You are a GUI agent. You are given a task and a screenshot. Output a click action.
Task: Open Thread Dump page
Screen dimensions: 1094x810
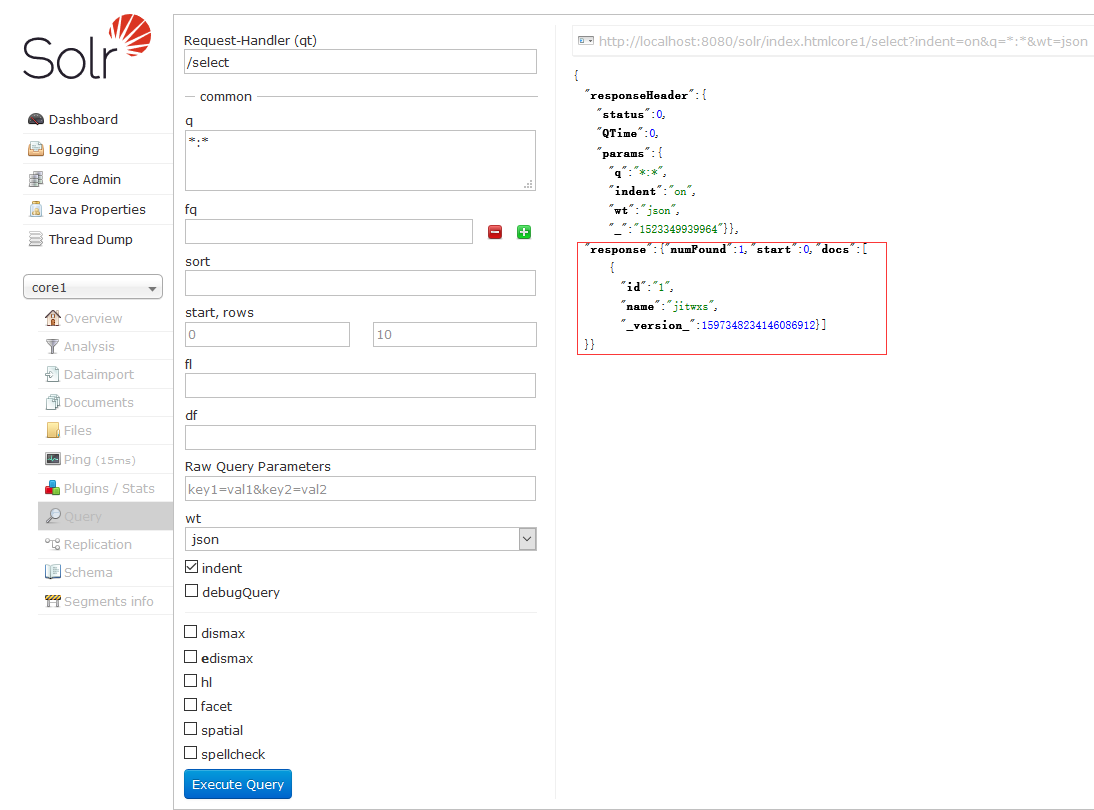click(90, 239)
